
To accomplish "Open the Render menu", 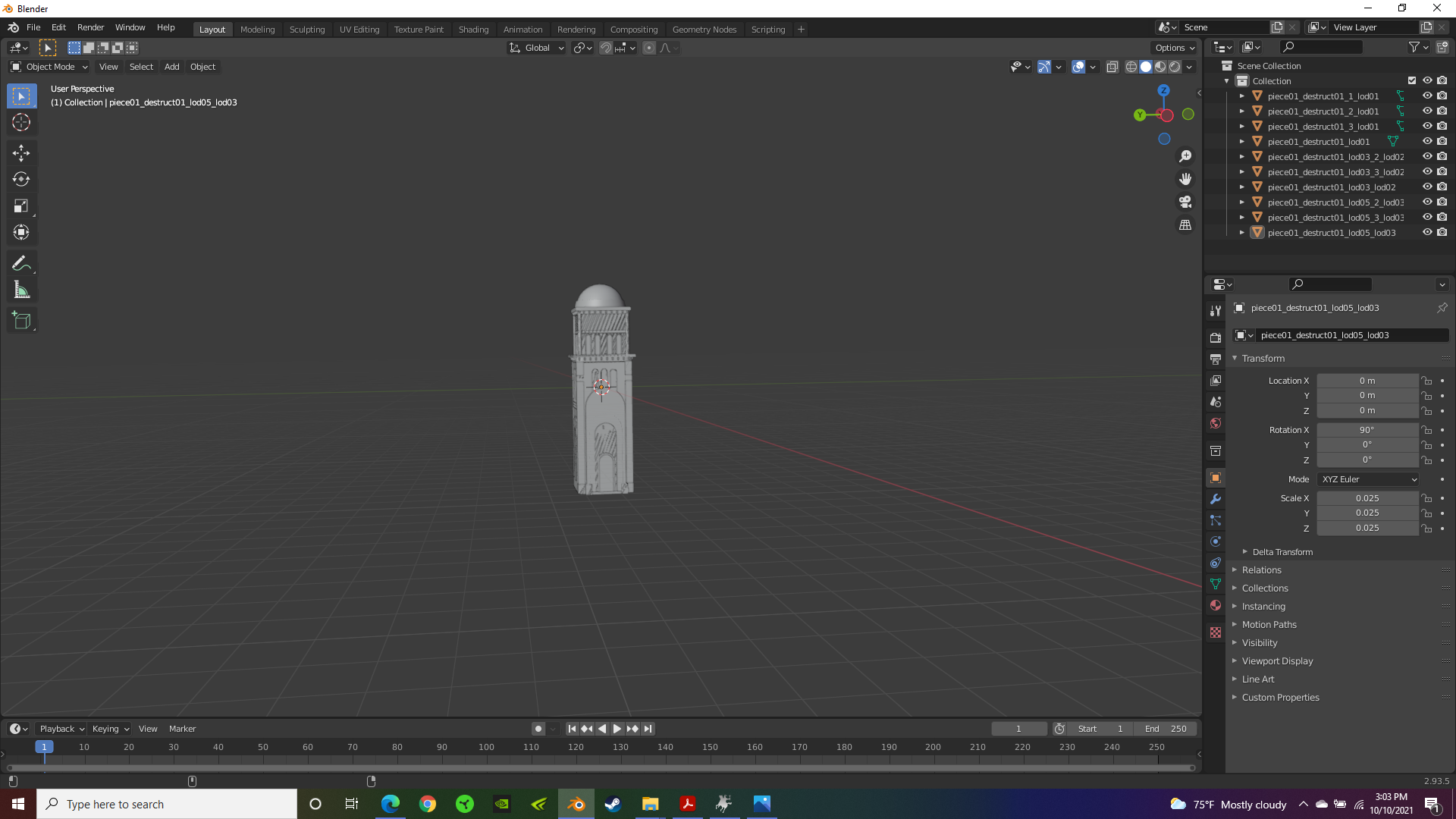I will [90, 27].
